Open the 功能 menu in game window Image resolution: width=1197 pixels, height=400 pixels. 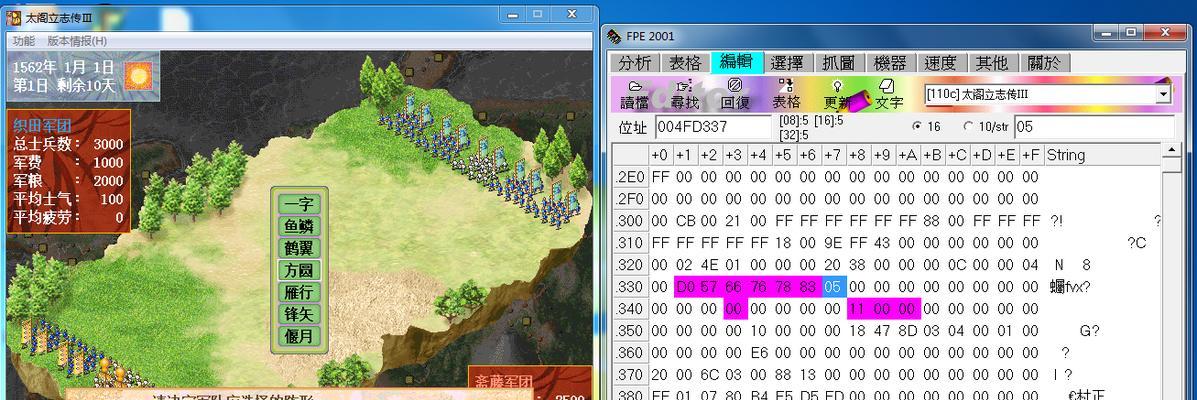[24, 40]
